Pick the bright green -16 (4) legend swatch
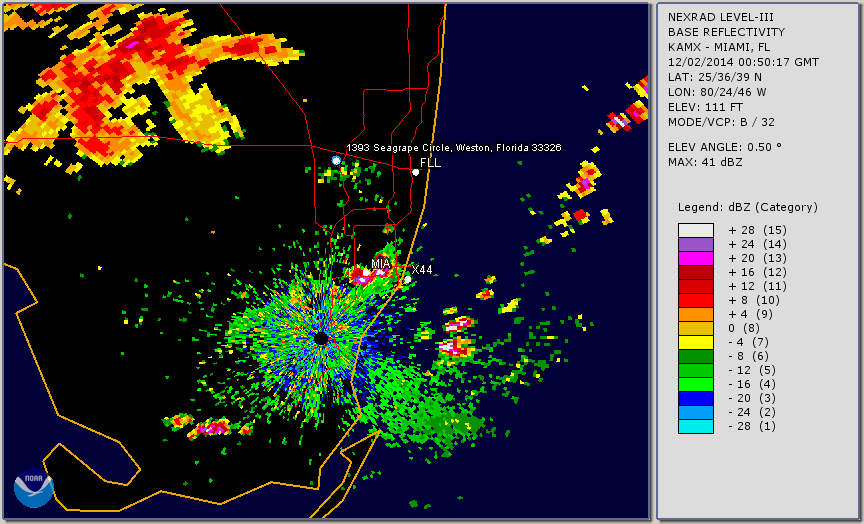 point(696,385)
